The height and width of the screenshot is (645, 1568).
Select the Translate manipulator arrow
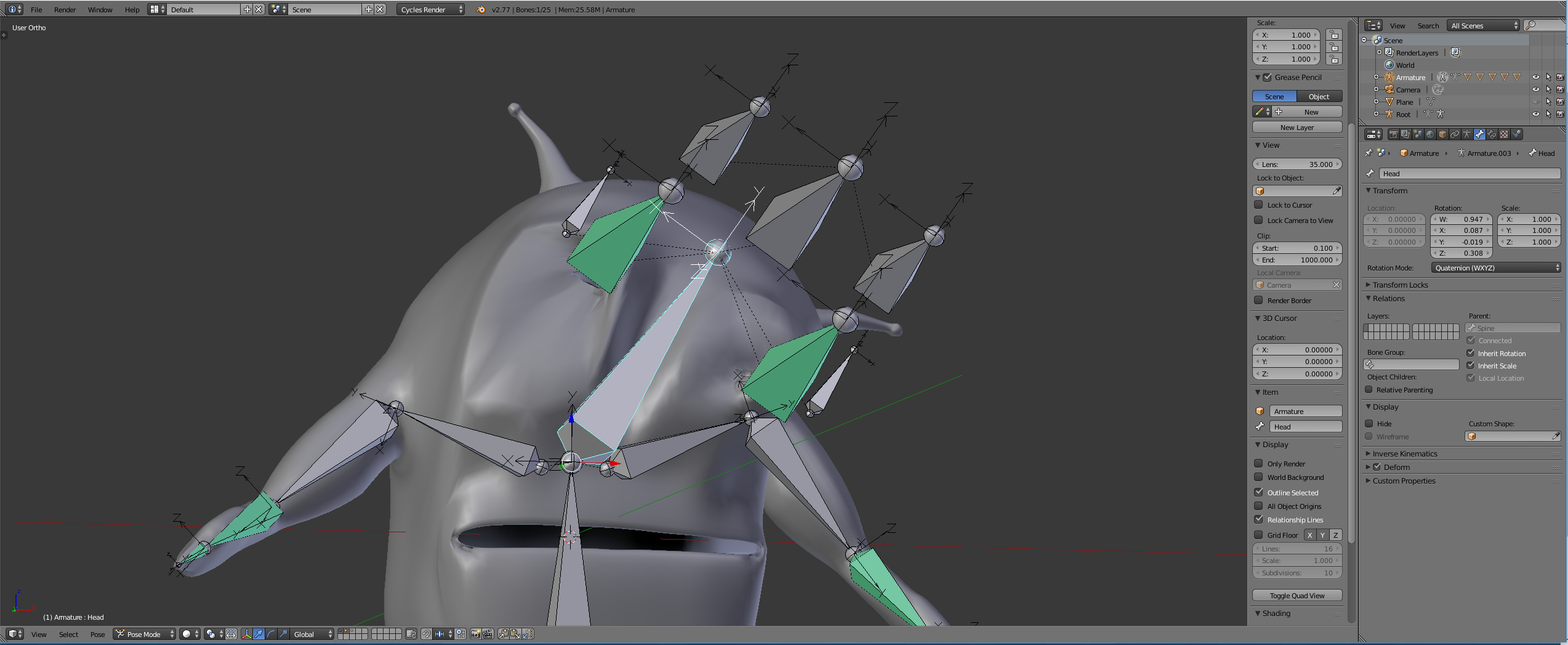[x=259, y=634]
